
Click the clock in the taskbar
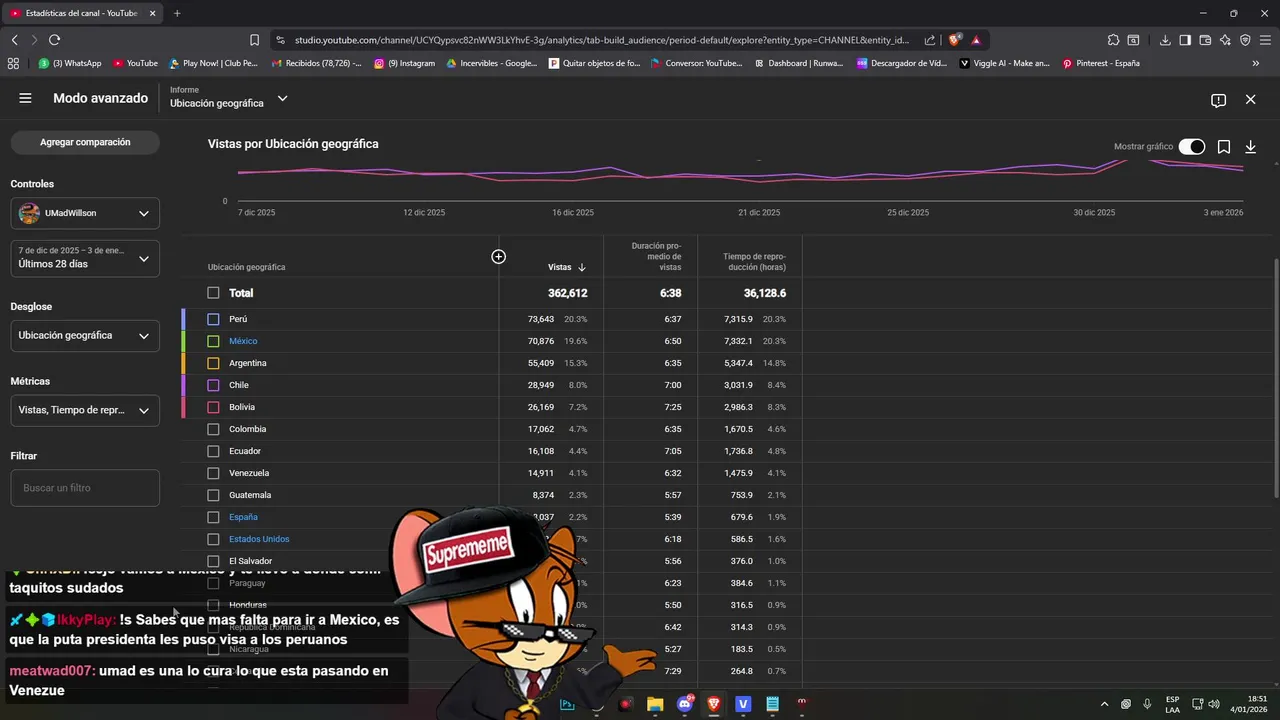tap(1250, 704)
